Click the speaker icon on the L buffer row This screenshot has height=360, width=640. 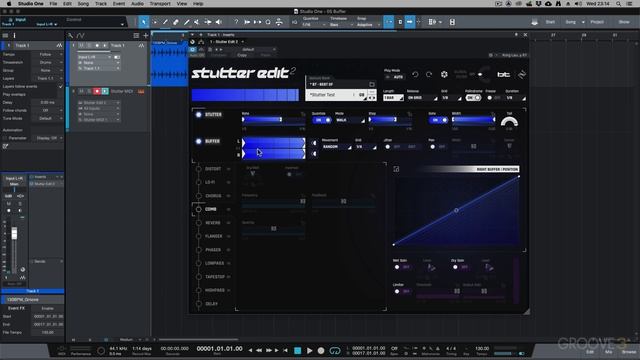point(314,143)
